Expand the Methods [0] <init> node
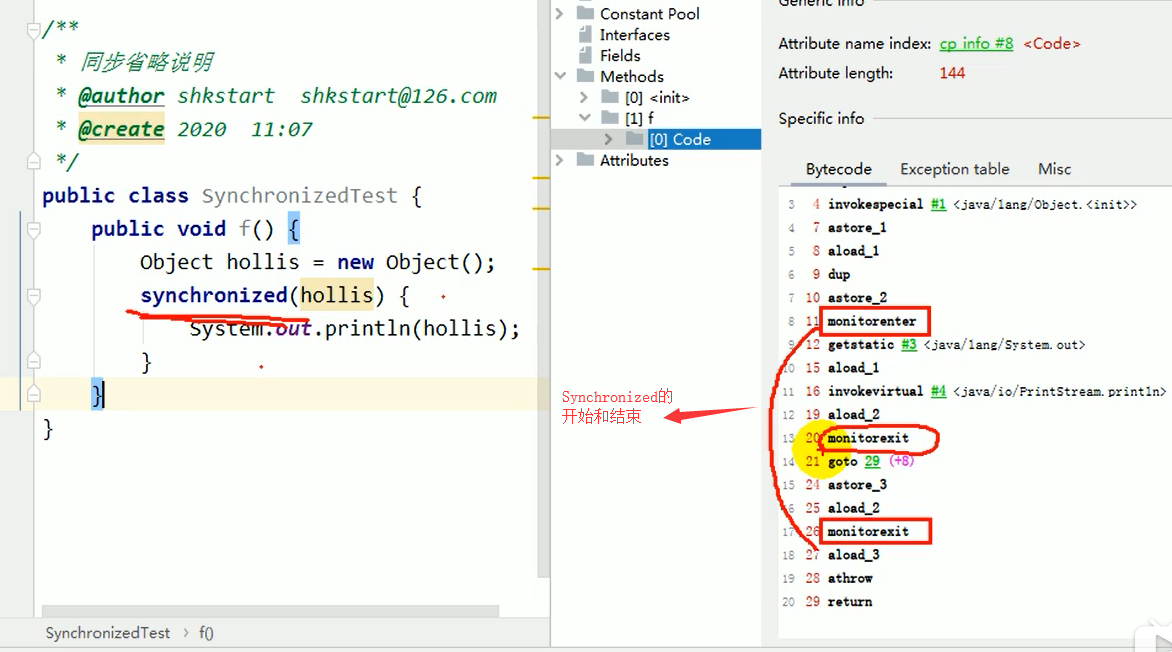Screen dimensions: 1172x652 tap(584, 97)
